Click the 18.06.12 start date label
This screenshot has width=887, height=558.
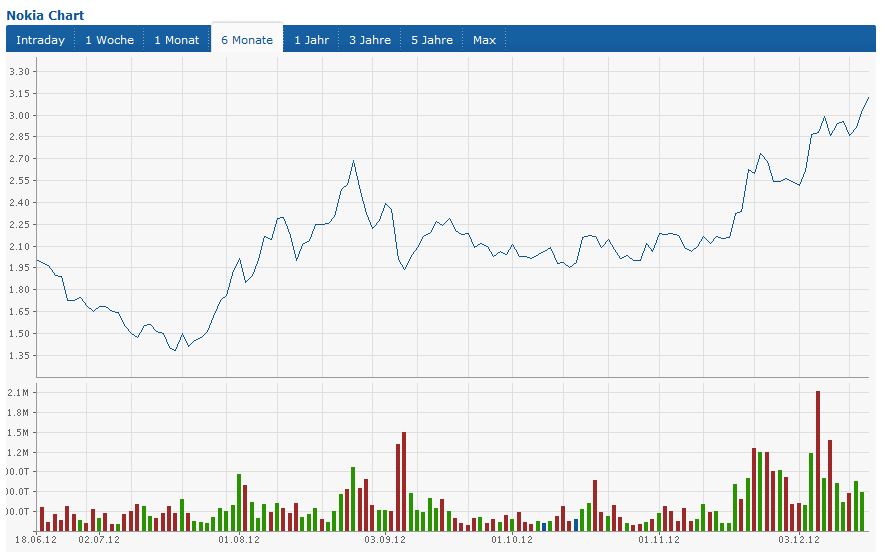[36, 540]
